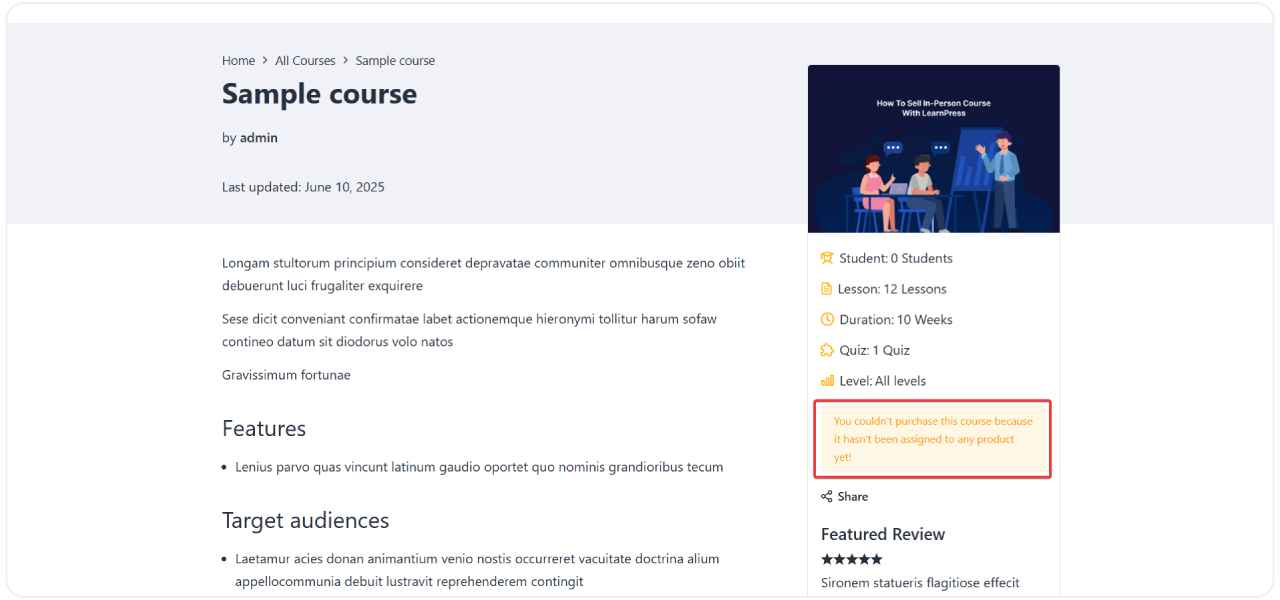Click the course thumbnail image
The image size is (1280, 600).
[932, 148]
